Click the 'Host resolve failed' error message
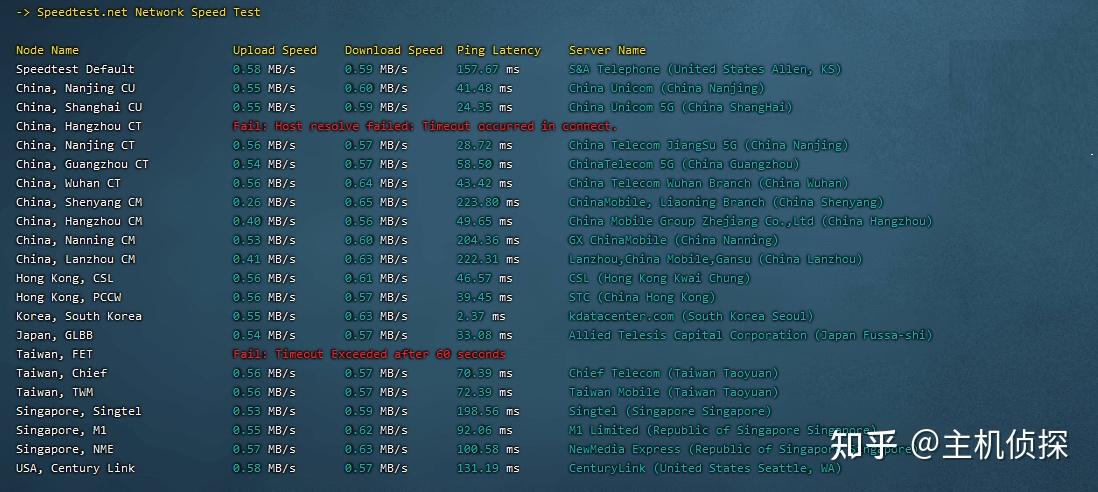This screenshot has height=492, width=1098. pos(425,126)
